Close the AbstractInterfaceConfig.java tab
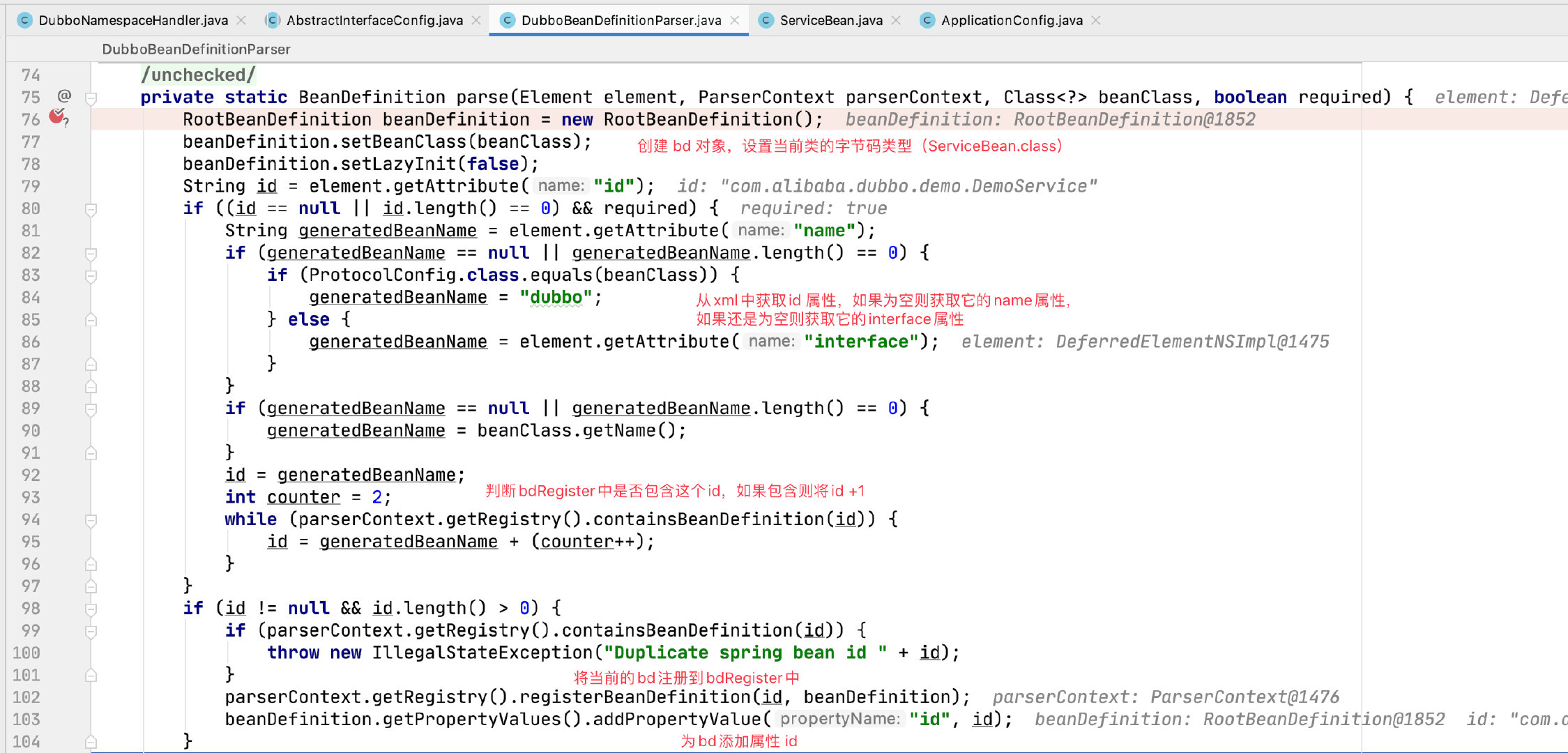 click(x=476, y=20)
